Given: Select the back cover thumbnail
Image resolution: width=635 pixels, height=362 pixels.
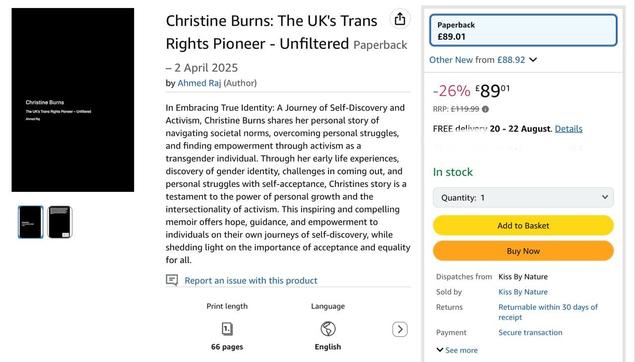Looking at the screenshot, I should pyautogui.click(x=60, y=222).
